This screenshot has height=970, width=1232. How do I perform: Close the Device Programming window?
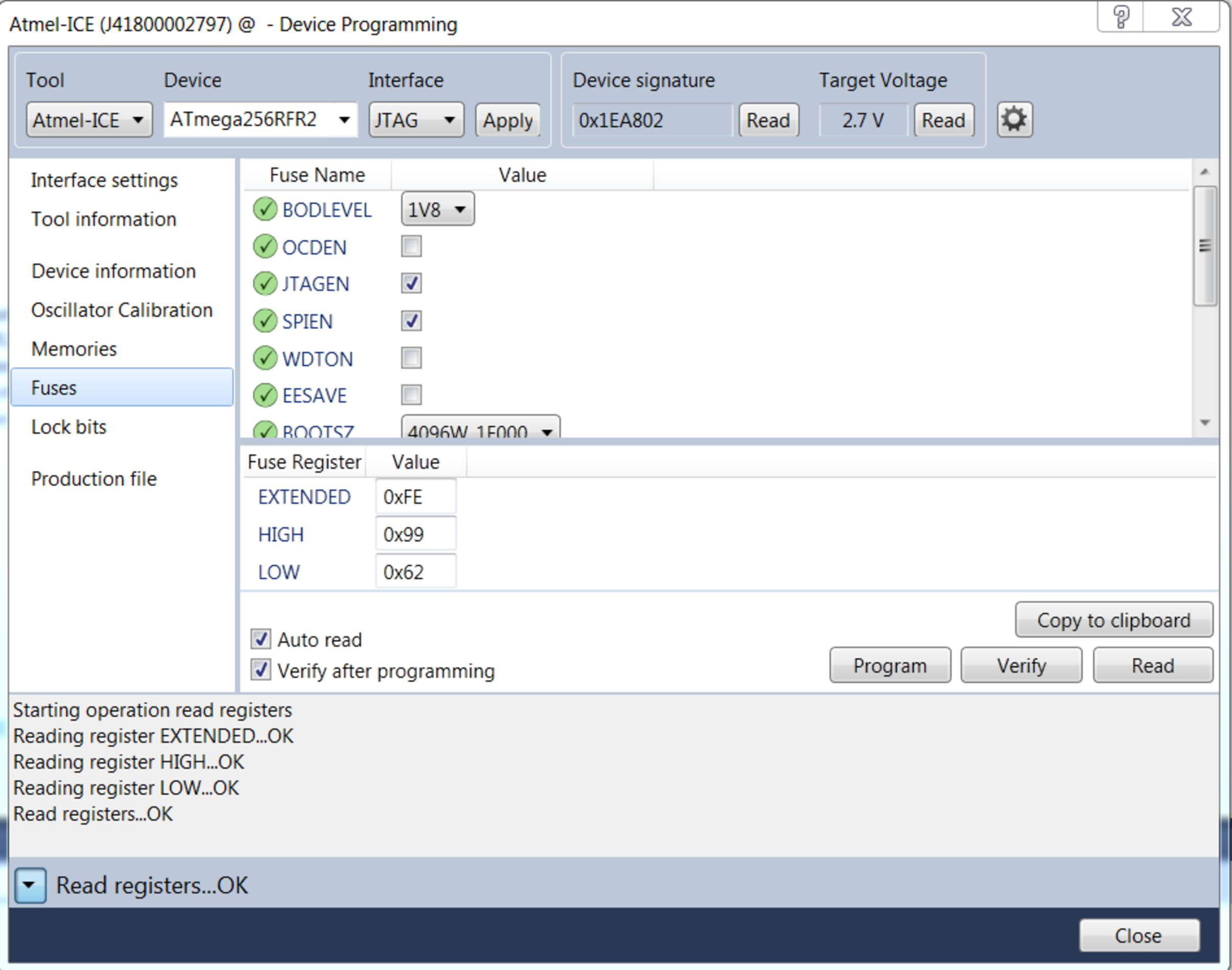click(x=1182, y=16)
